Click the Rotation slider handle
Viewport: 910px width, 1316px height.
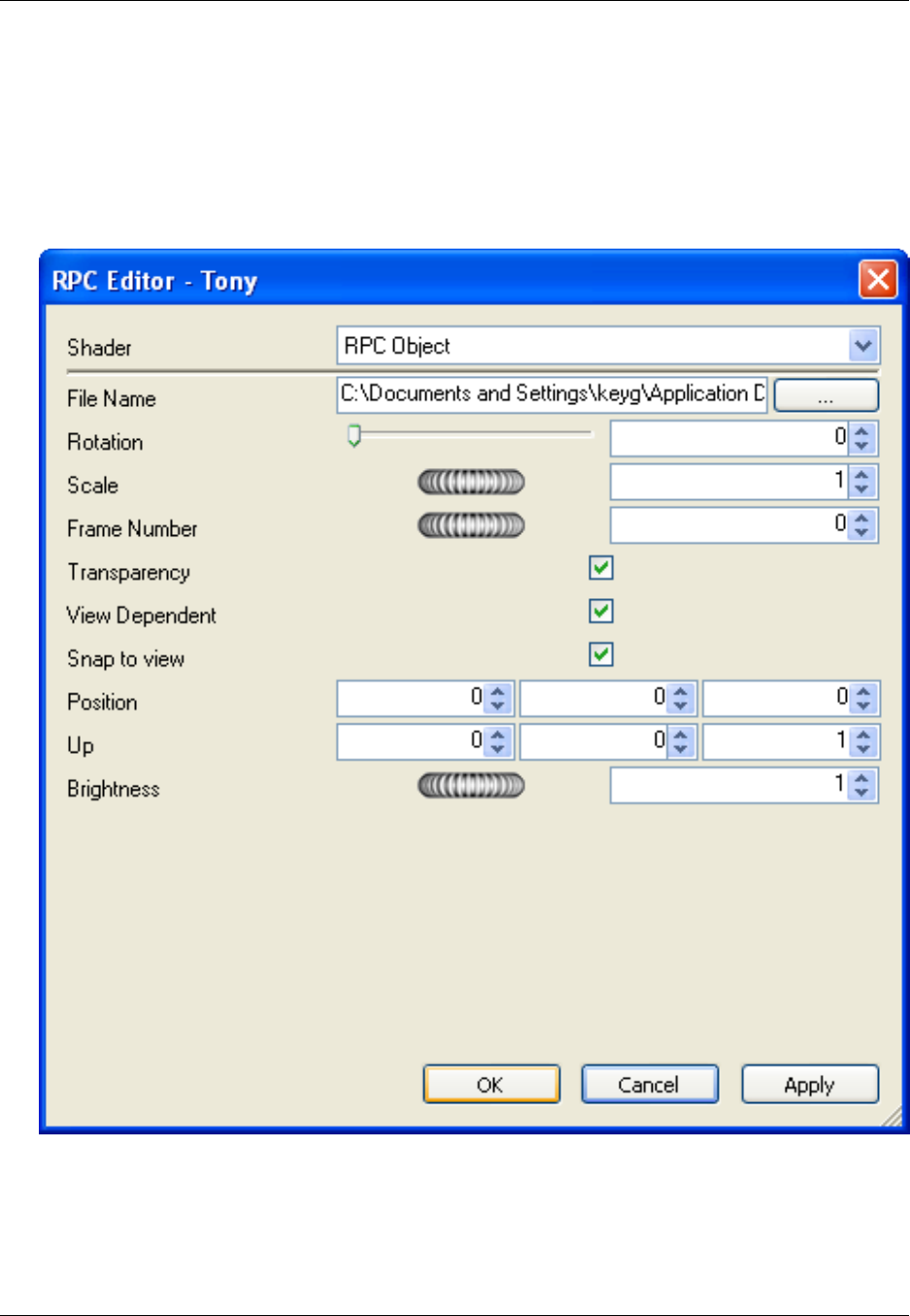(x=354, y=436)
